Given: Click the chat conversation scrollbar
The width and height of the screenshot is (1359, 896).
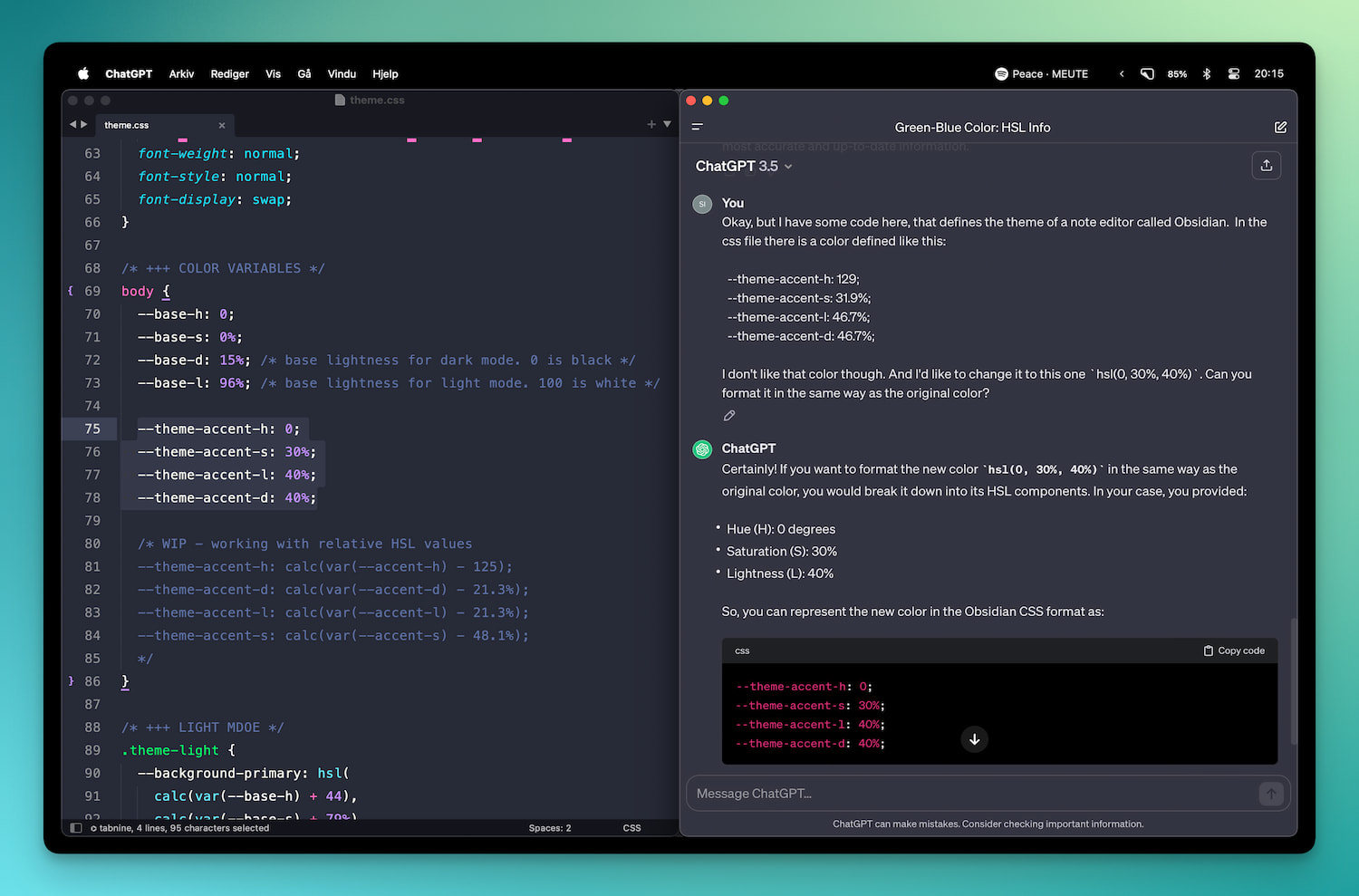Looking at the screenshot, I should (x=1293, y=679).
